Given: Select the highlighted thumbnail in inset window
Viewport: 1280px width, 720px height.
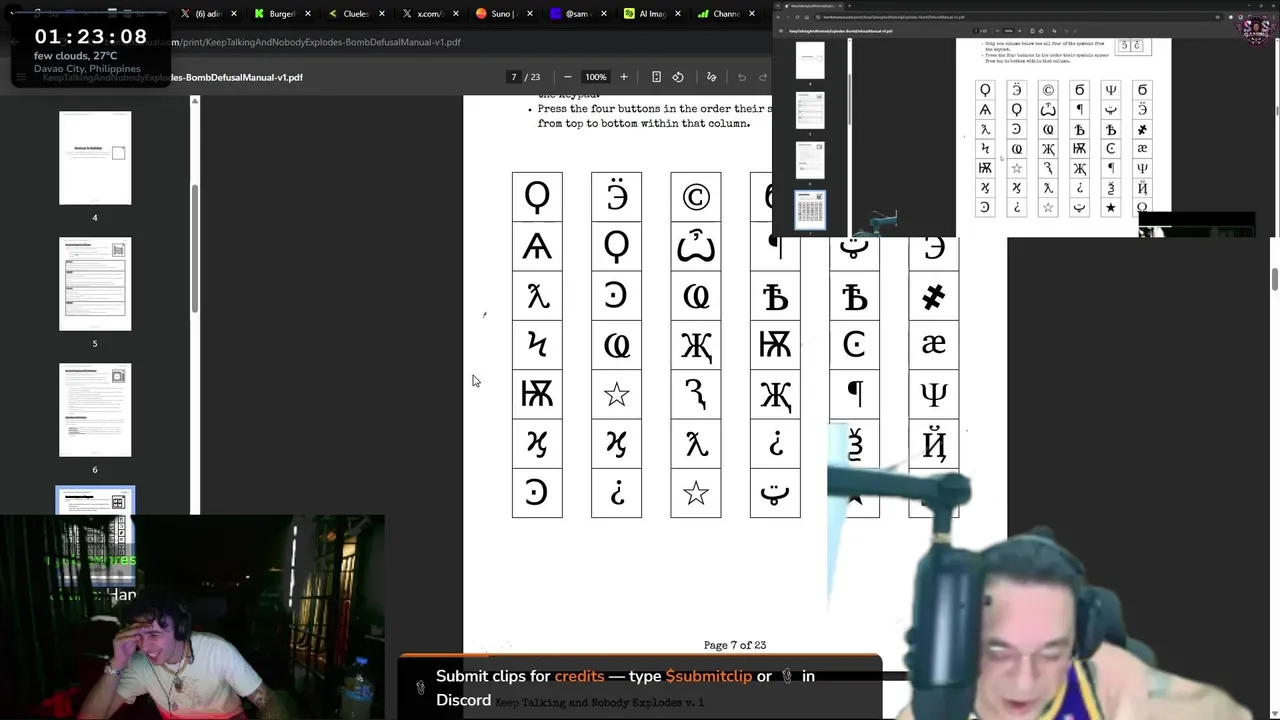Looking at the screenshot, I should (x=810, y=210).
